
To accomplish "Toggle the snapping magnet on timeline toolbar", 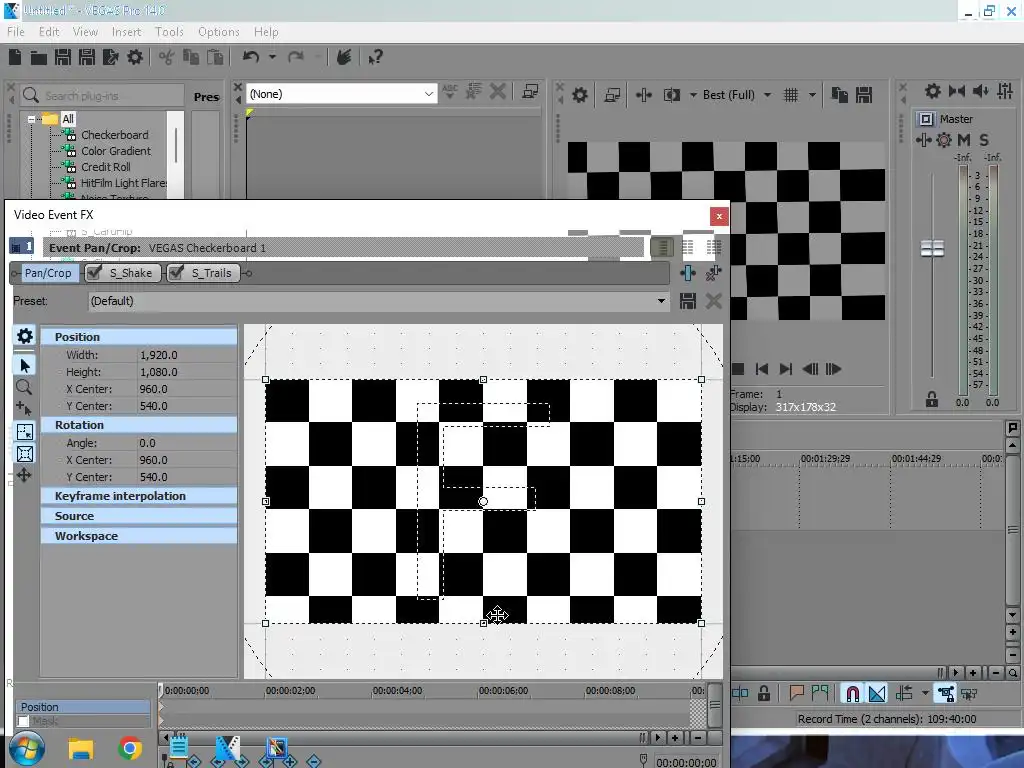I will tap(852, 694).
